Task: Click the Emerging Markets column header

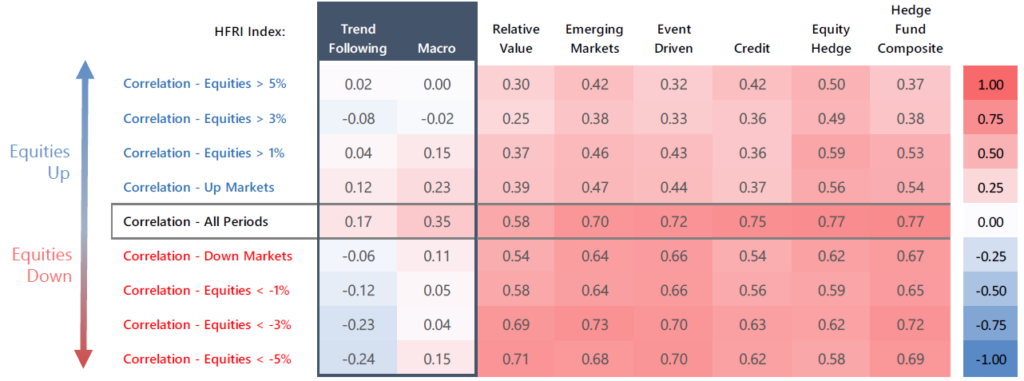Action: pyautogui.click(x=594, y=39)
